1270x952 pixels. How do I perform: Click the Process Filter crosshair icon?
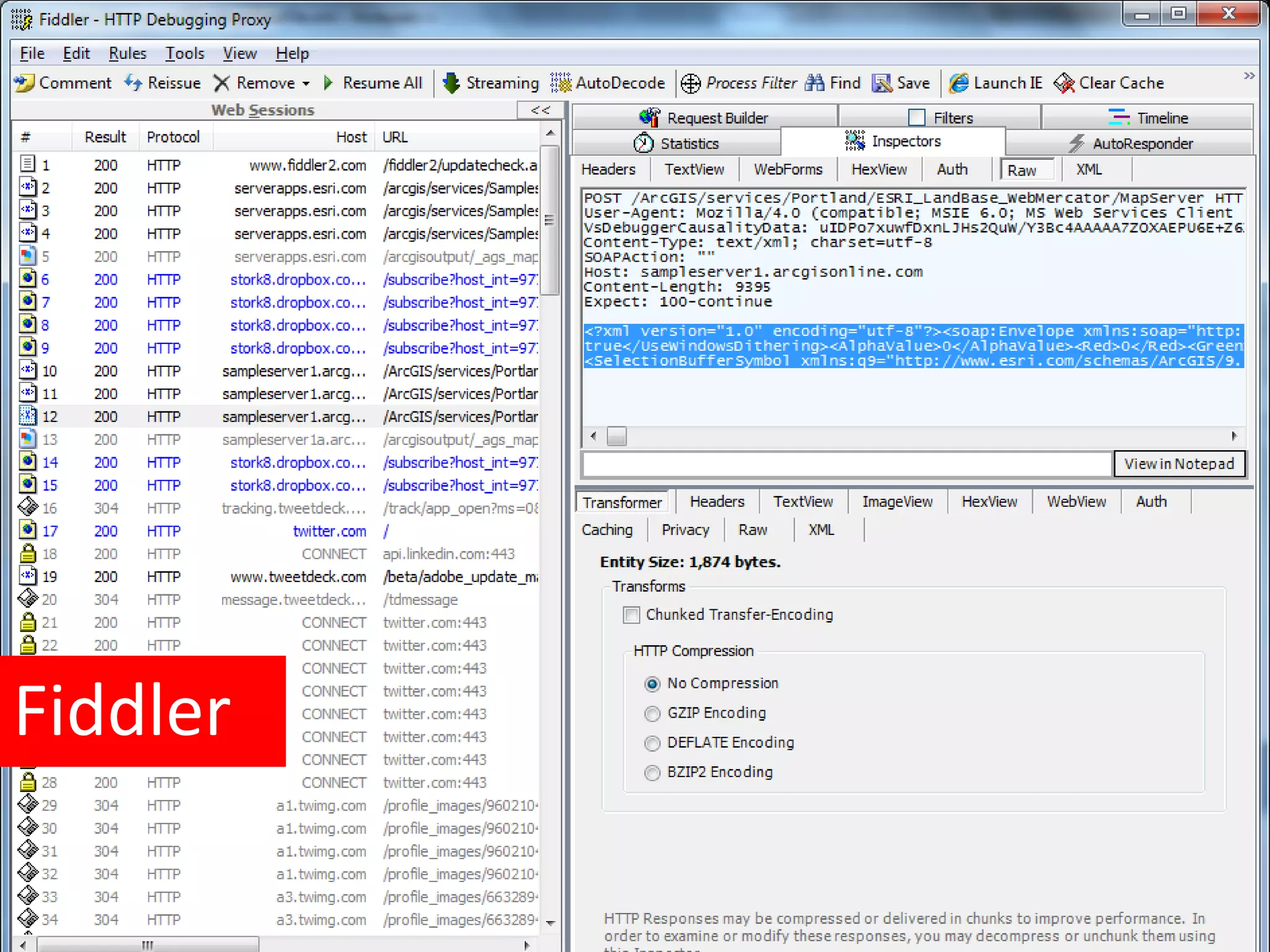tap(690, 83)
